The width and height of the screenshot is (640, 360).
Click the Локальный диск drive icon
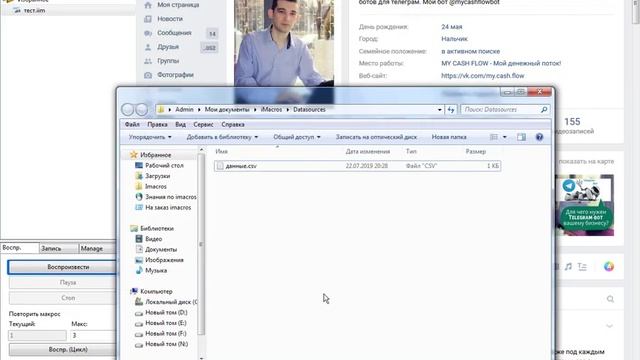coord(139,302)
